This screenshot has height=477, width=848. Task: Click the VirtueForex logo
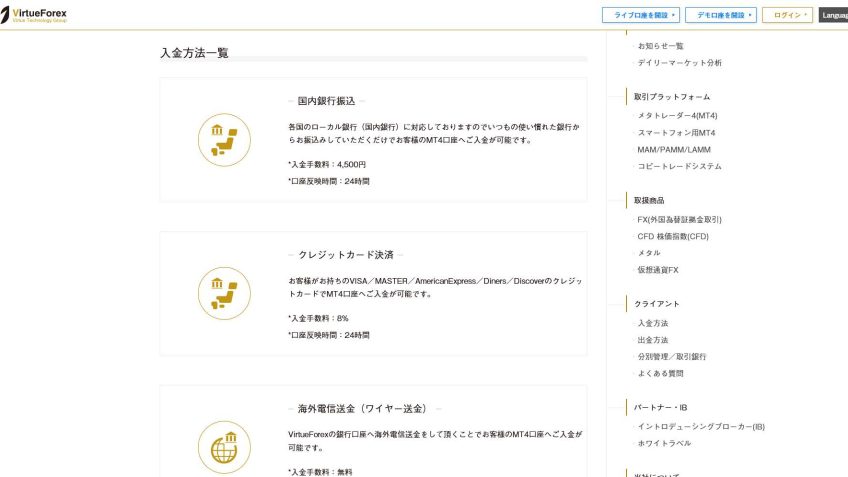point(35,15)
